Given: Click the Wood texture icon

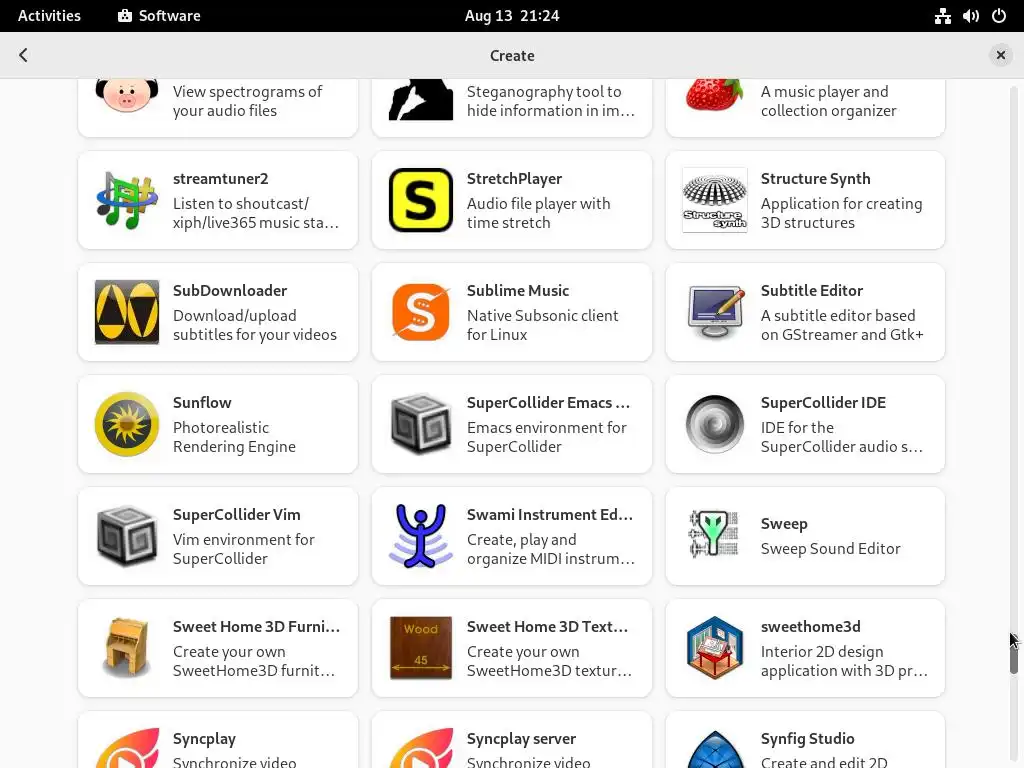Looking at the screenshot, I should (421, 648).
